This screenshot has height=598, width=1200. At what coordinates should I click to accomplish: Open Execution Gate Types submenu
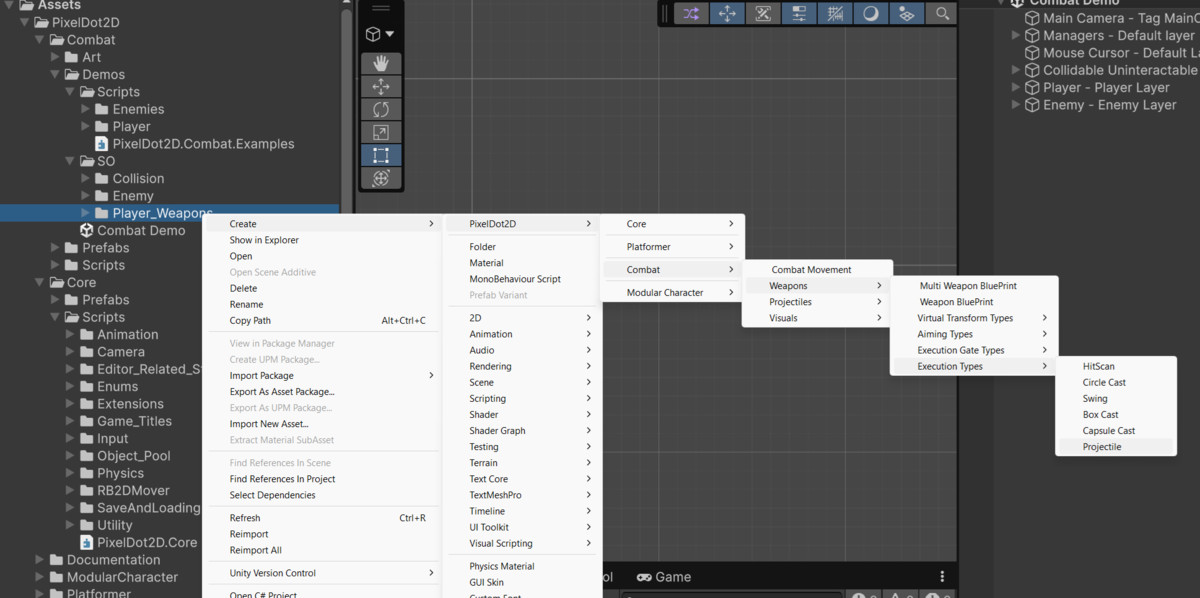pyautogui.click(x=973, y=350)
